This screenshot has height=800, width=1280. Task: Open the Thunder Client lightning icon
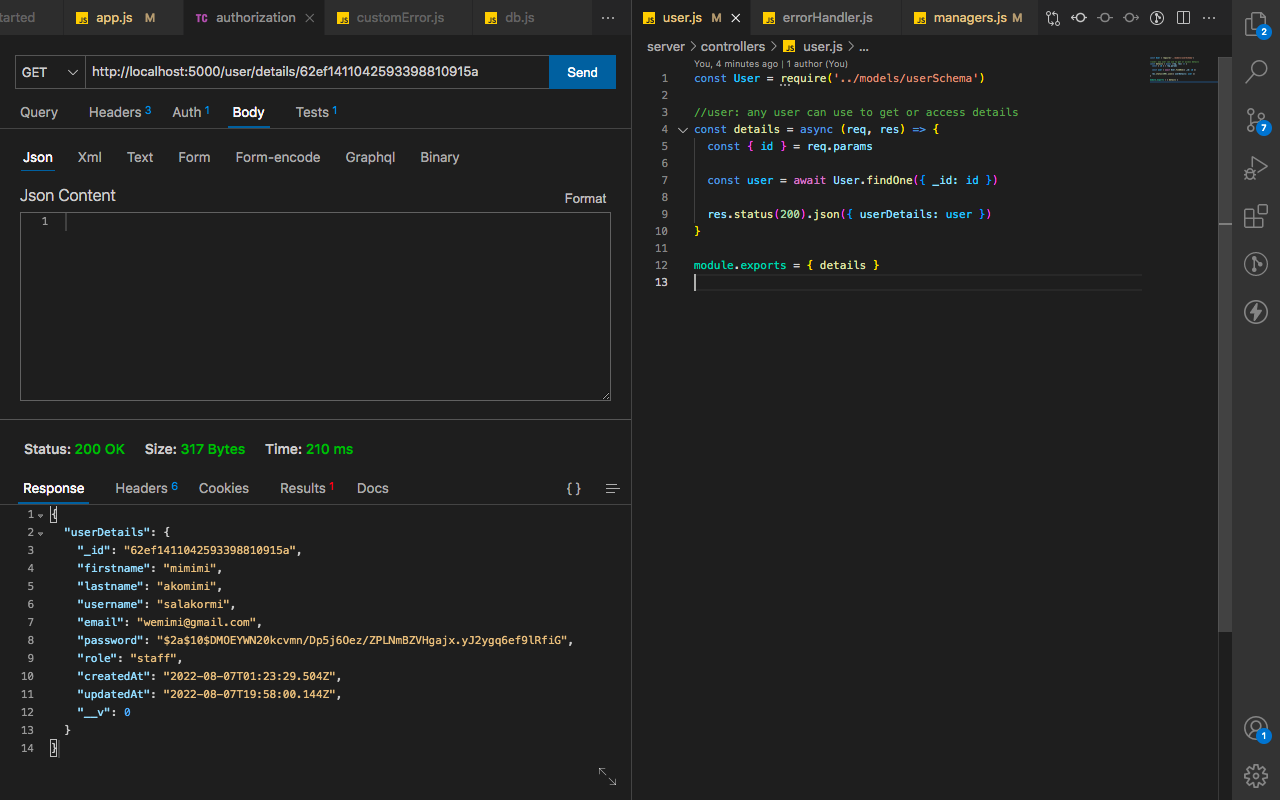(1256, 312)
